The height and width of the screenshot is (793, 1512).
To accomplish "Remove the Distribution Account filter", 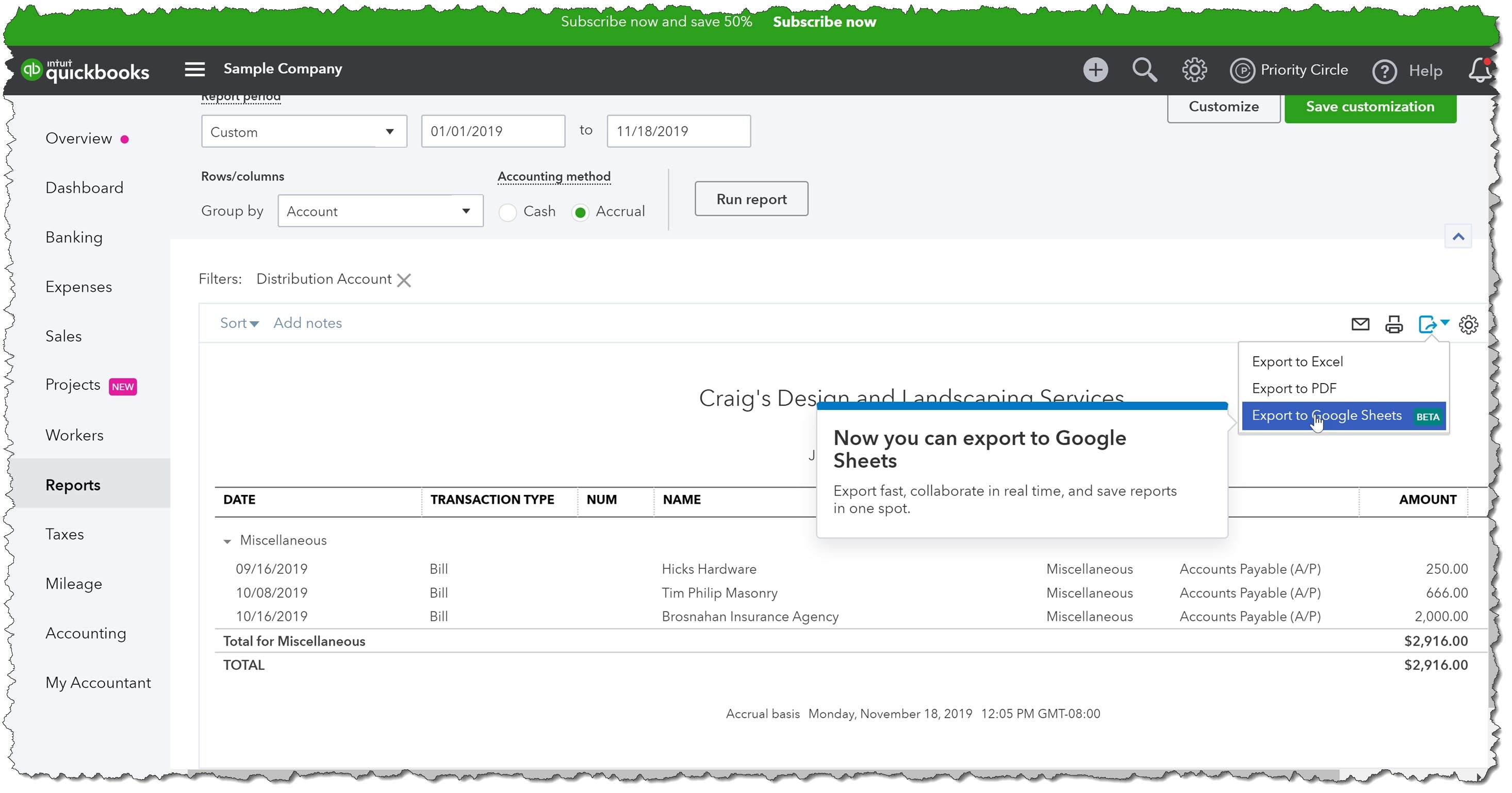I will tap(404, 280).
